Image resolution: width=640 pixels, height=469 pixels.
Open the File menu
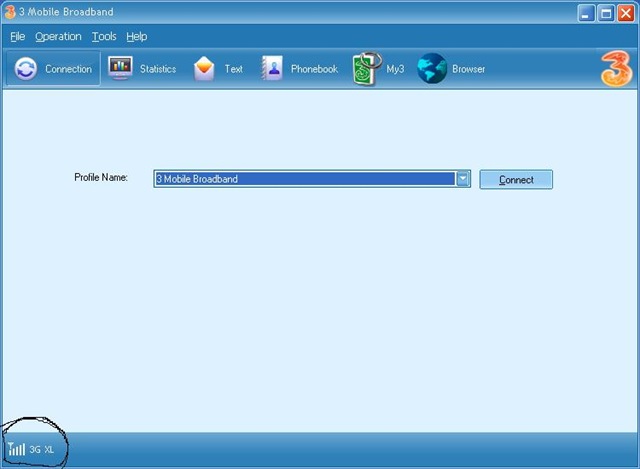[x=18, y=37]
